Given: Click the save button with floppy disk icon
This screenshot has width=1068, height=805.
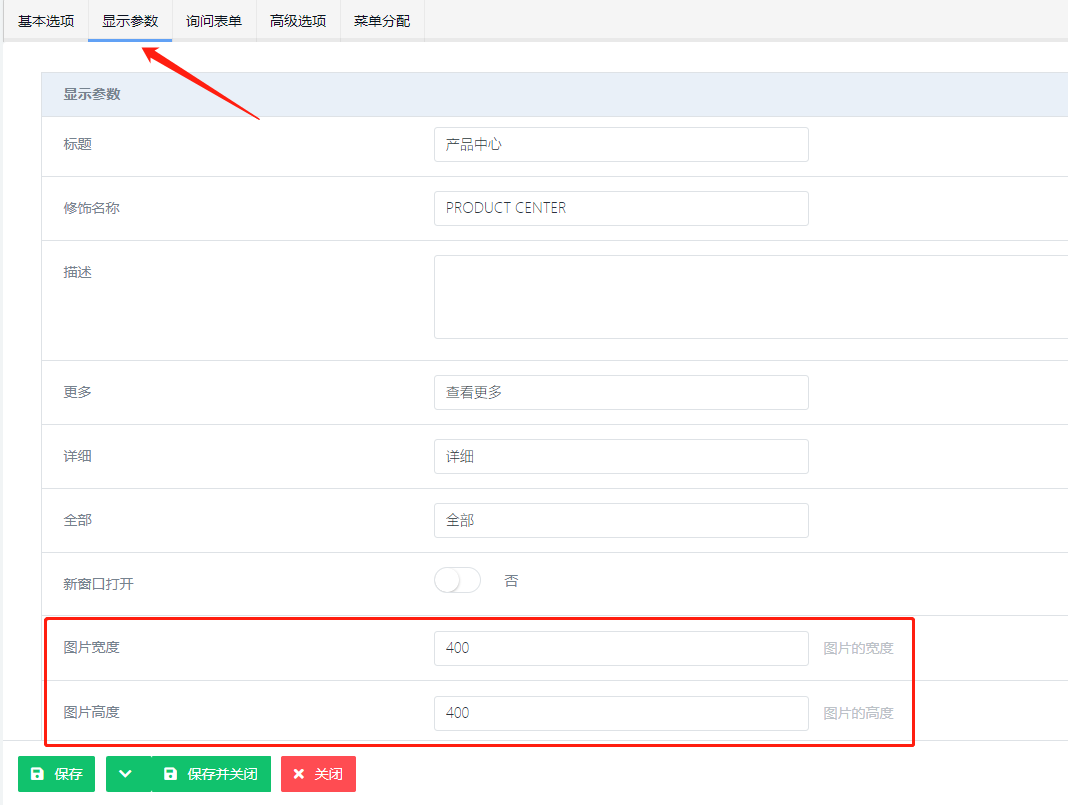Looking at the screenshot, I should 56,774.
